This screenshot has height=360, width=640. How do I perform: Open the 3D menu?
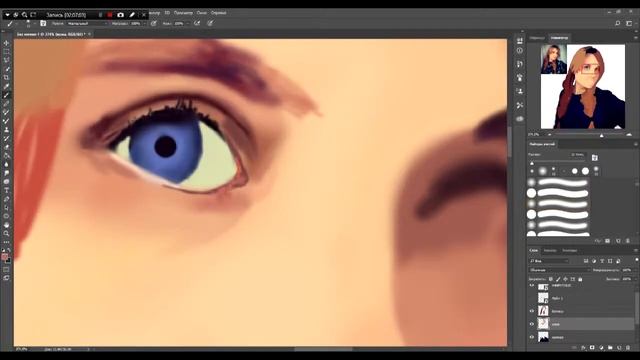pos(167,13)
